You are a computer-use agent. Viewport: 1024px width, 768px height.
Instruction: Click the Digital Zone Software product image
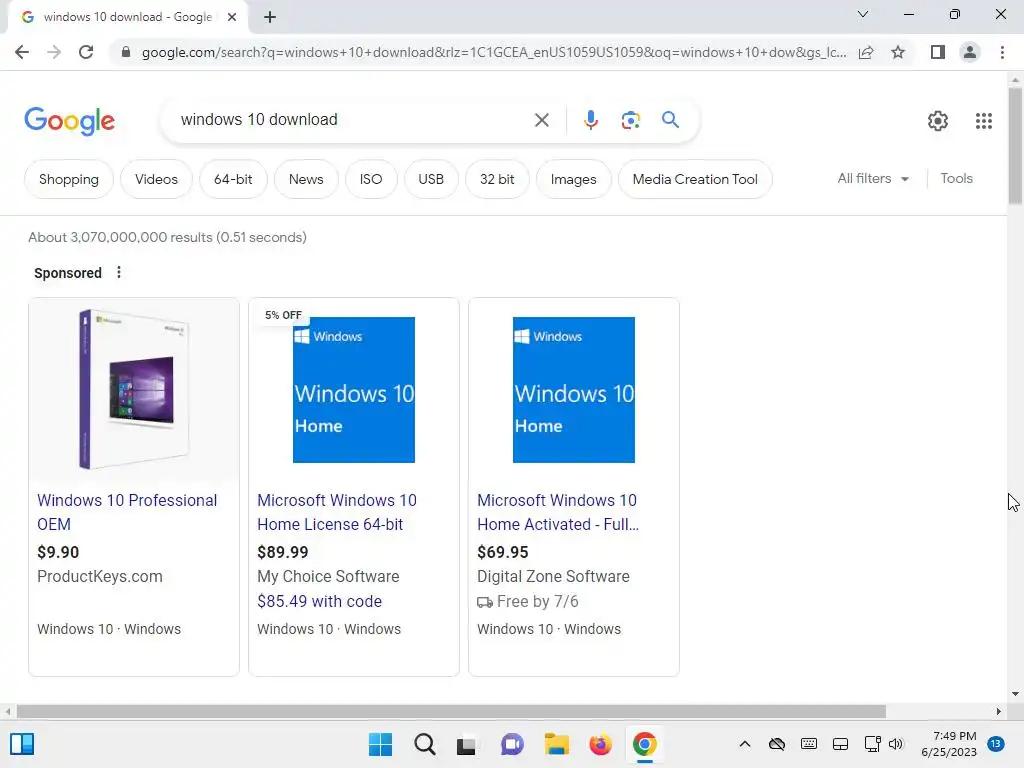(573, 390)
